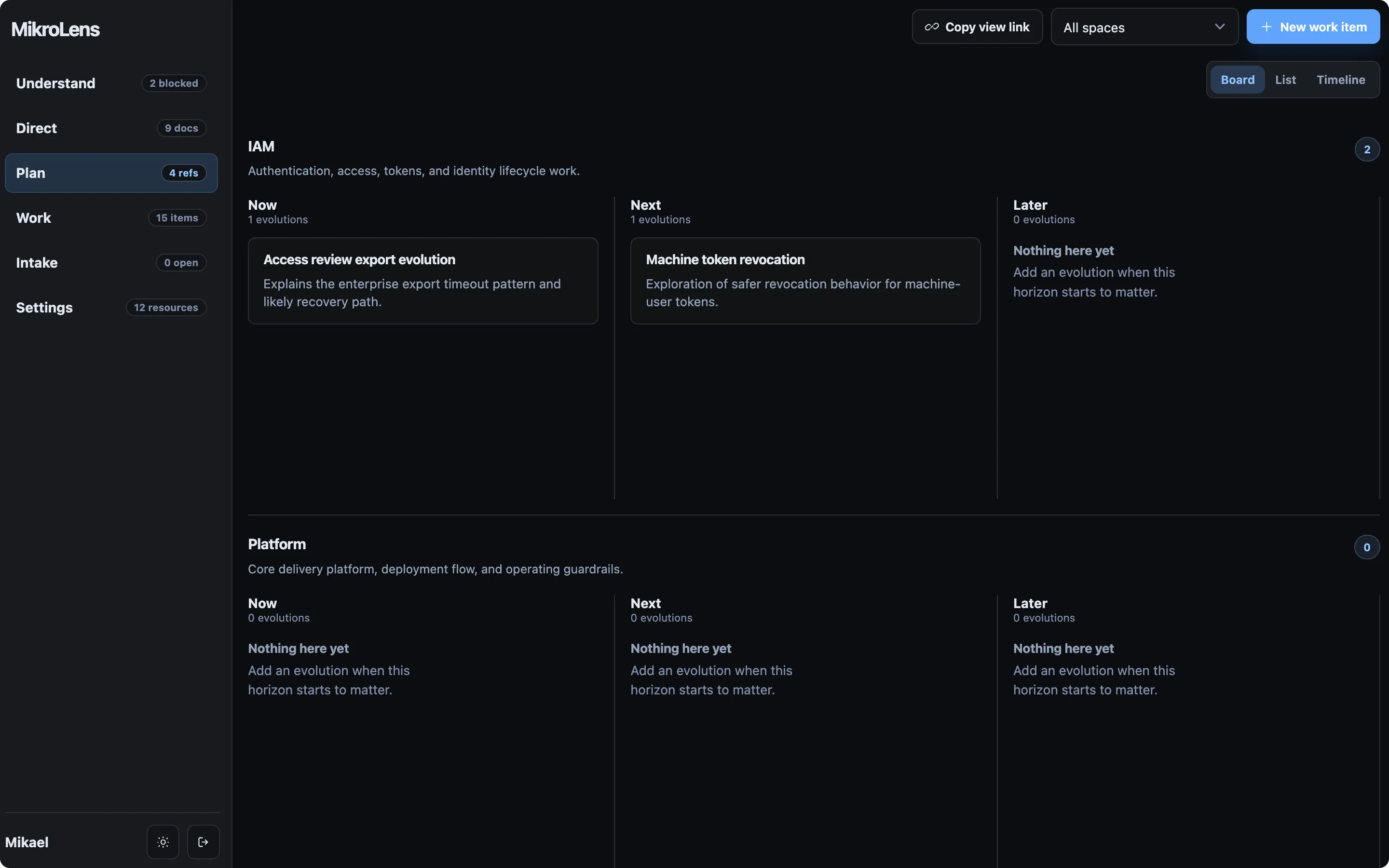Select the Plan section
This screenshot has height=868, width=1389.
point(111,173)
